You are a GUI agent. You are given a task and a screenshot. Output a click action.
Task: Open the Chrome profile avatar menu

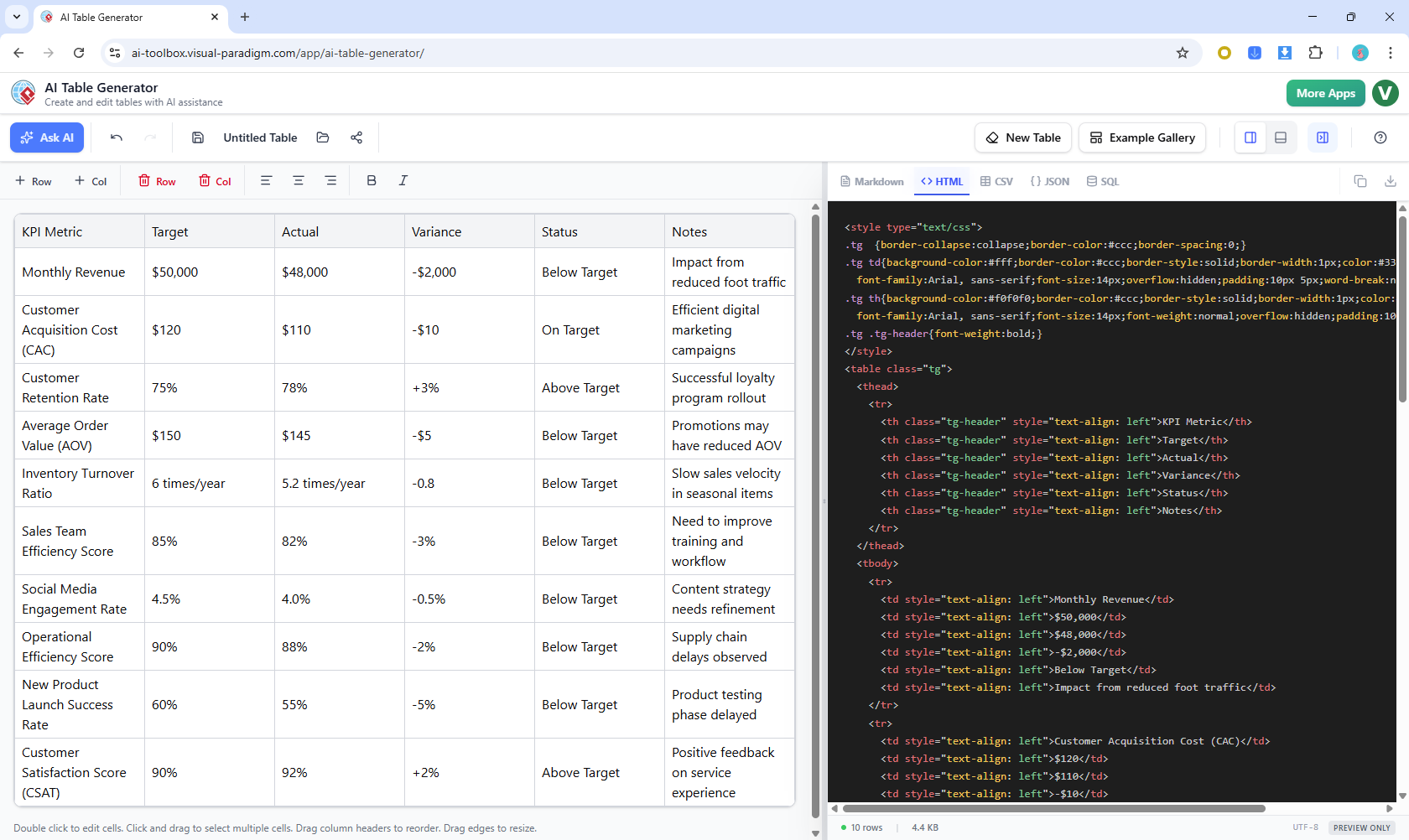[x=1360, y=53]
